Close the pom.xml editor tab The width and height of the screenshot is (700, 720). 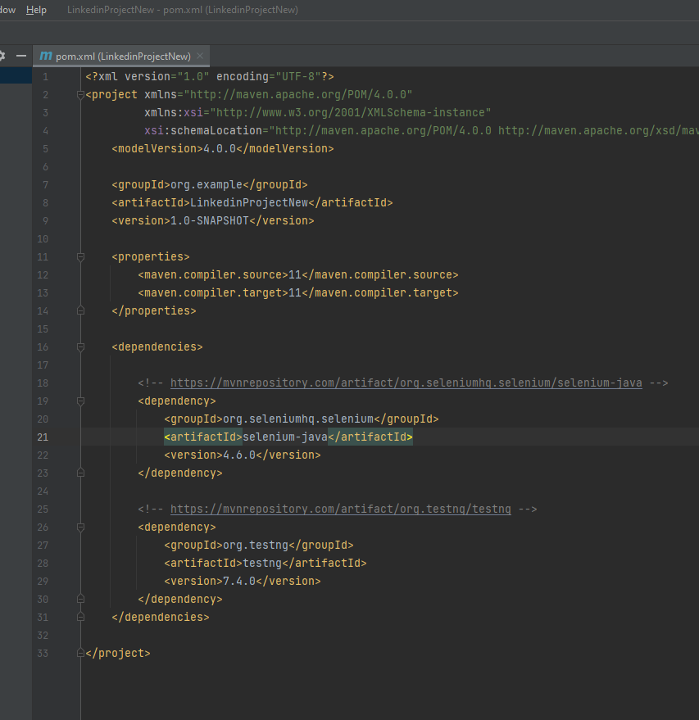click(x=200, y=57)
